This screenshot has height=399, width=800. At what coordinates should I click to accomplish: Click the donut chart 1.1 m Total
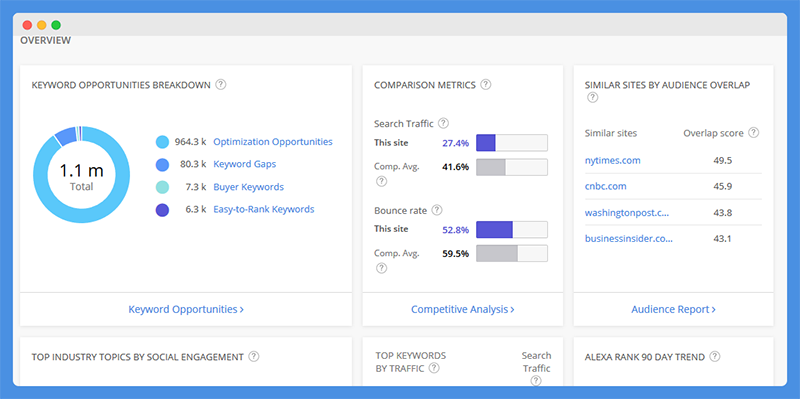(82, 174)
